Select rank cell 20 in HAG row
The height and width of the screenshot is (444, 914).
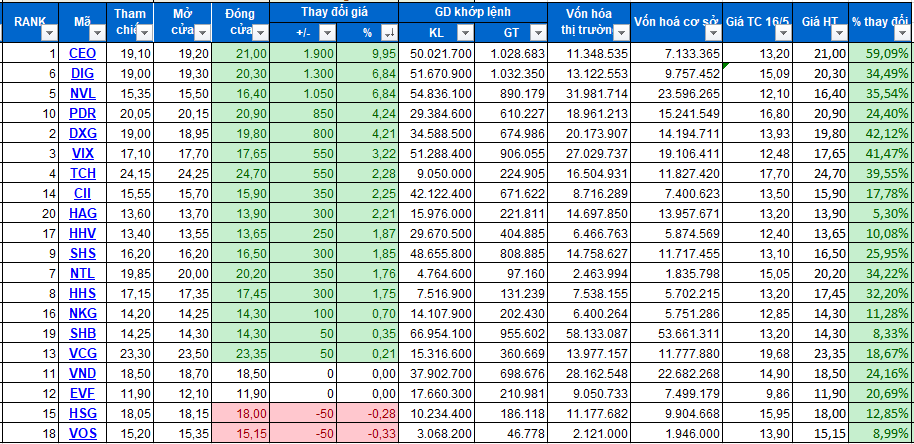(30, 213)
